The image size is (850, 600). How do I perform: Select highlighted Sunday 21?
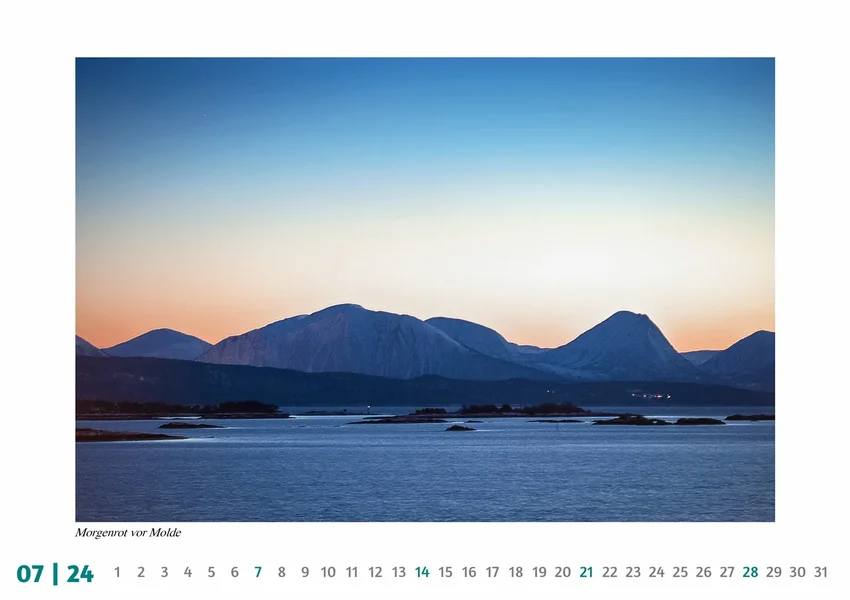click(586, 572)
